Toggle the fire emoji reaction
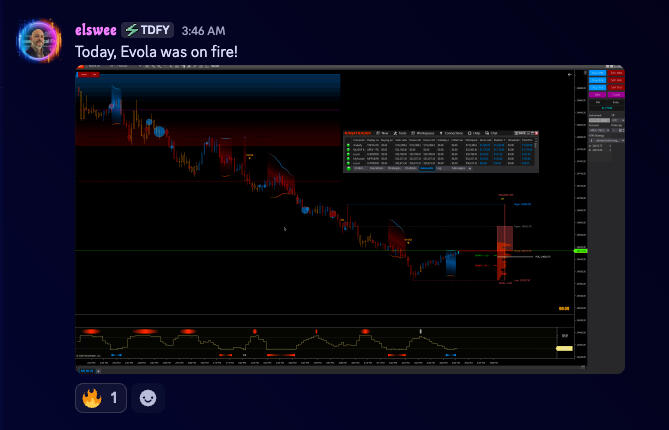Screen dimensions: 669x430 point(101,398)
